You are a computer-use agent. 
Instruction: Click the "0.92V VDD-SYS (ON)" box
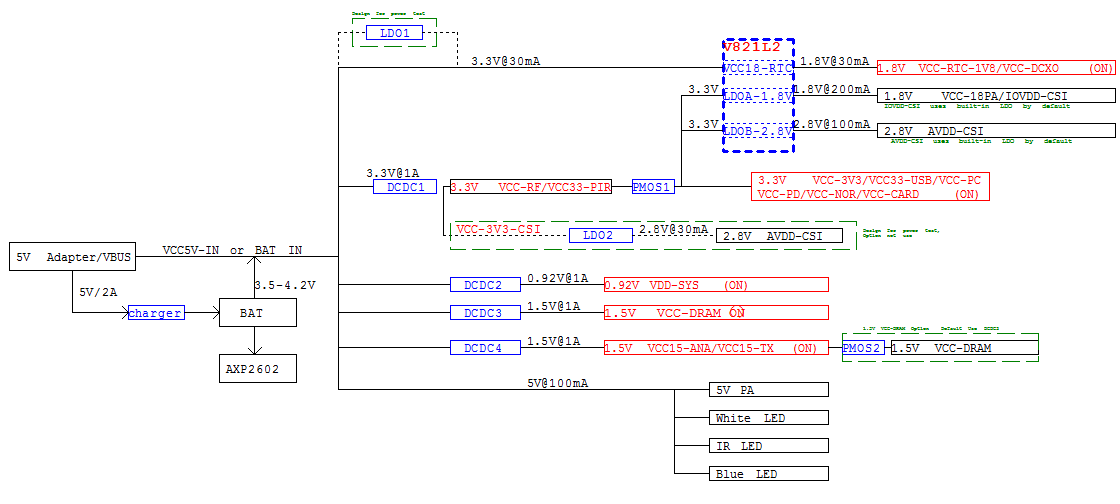(716, 285)
